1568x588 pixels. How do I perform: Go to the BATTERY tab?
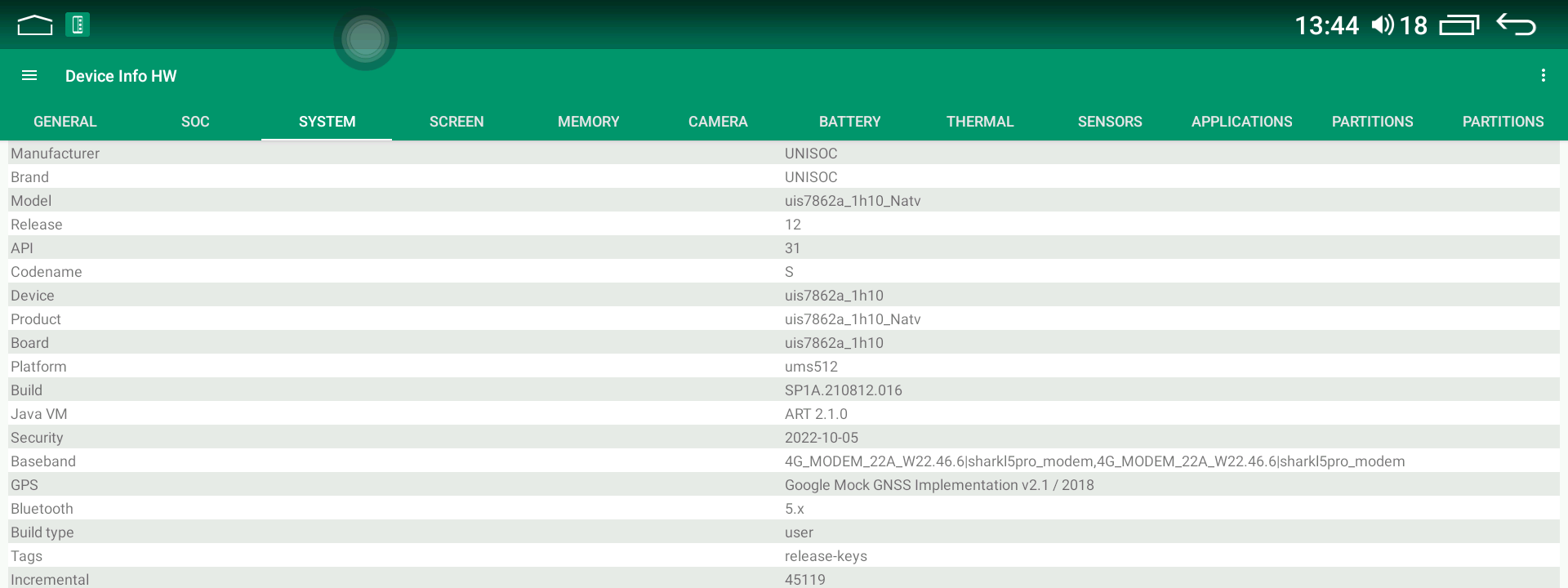pyautogui.click(x=849, y=122)
